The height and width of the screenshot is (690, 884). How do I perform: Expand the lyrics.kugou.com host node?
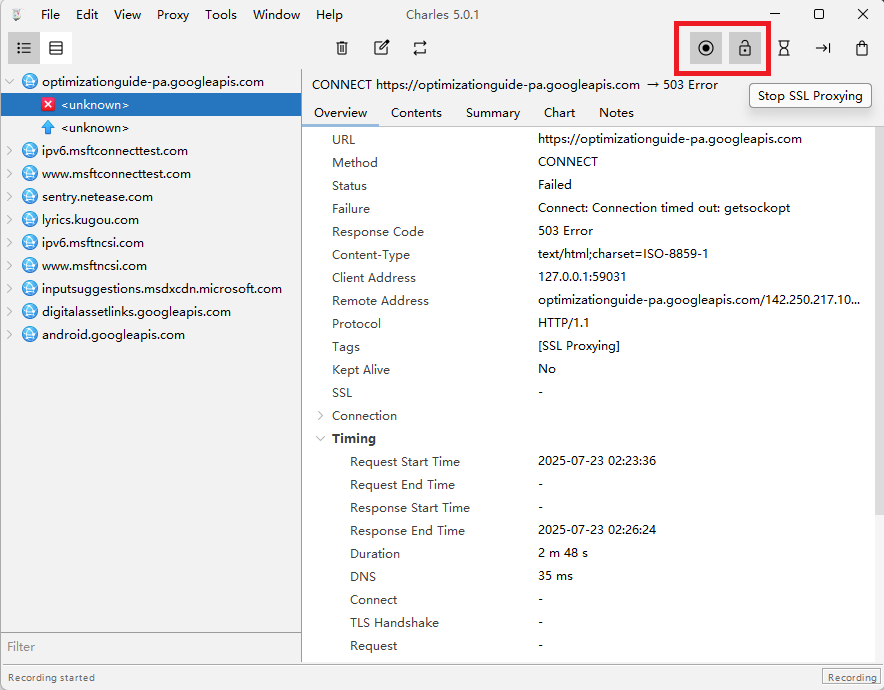[x=10, y=220]
